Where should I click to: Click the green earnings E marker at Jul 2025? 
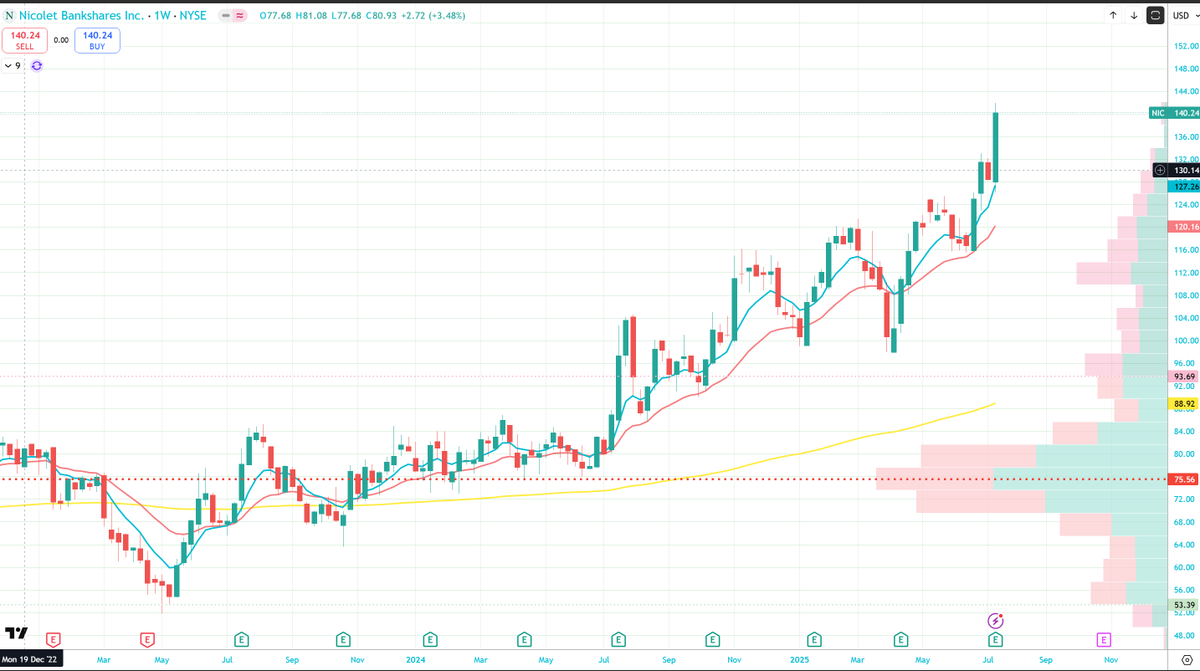pos(995,638)
